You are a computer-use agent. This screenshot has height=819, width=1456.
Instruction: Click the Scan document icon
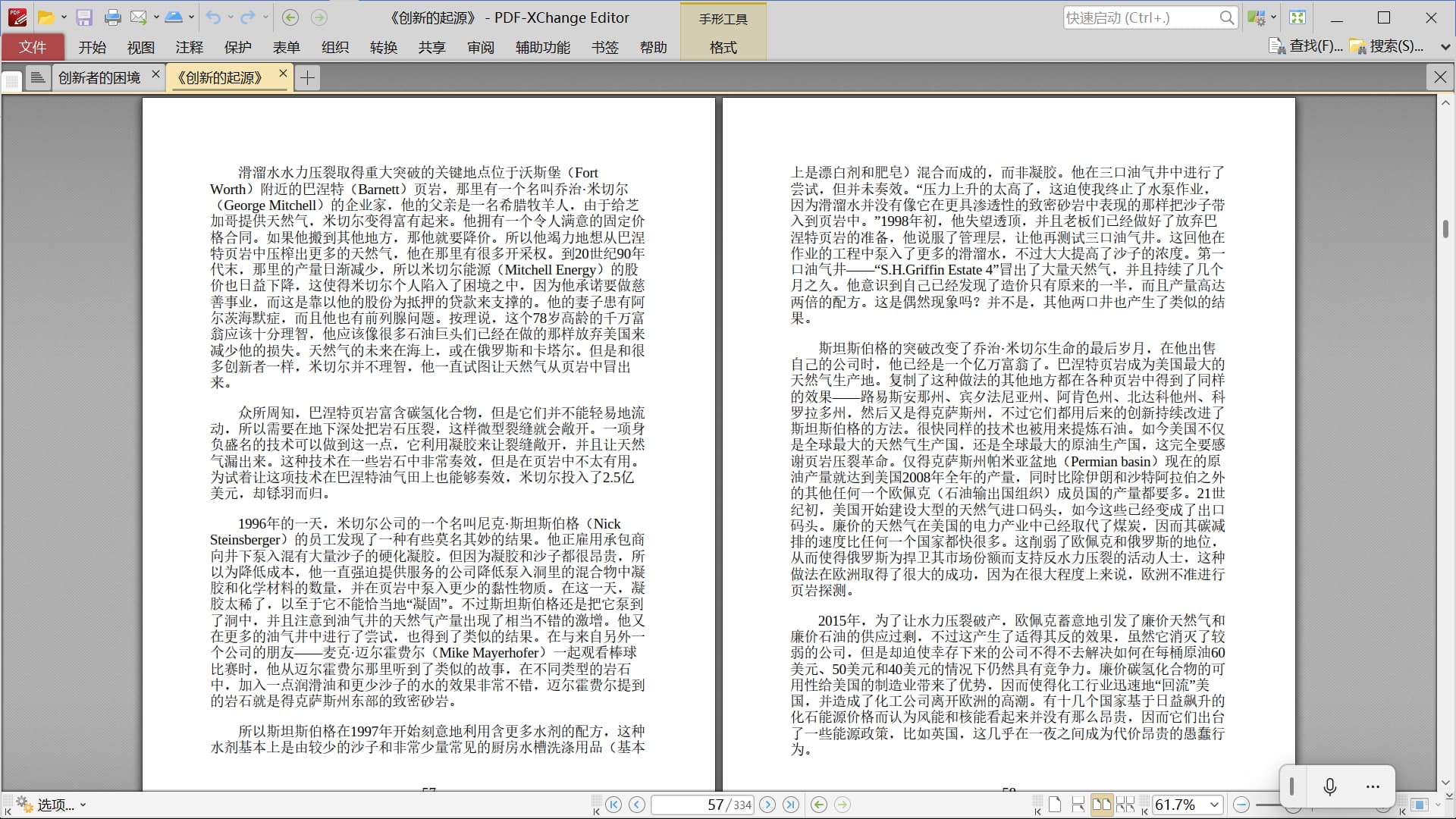click(173, 17)
